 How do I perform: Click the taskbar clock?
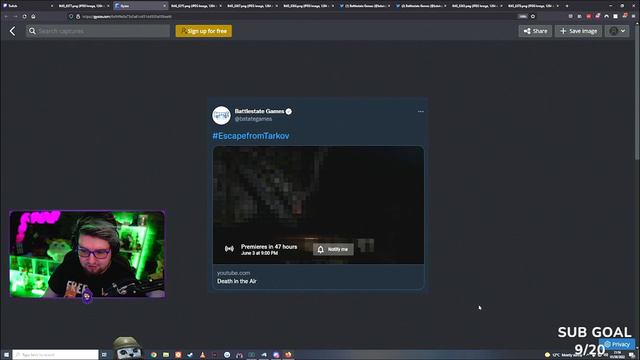(617, 355)
